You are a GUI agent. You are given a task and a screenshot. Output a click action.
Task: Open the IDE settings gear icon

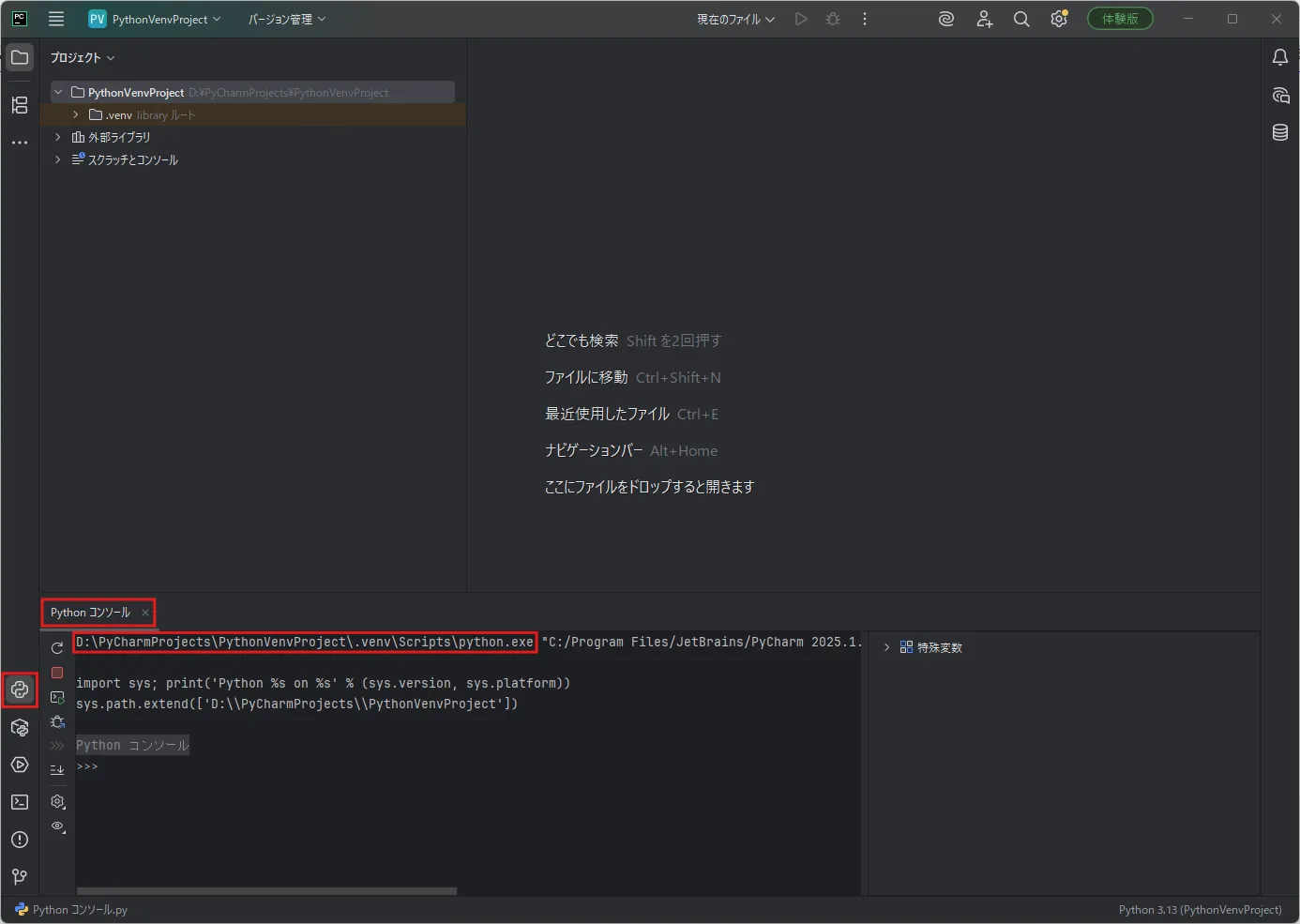(1059, 19)
